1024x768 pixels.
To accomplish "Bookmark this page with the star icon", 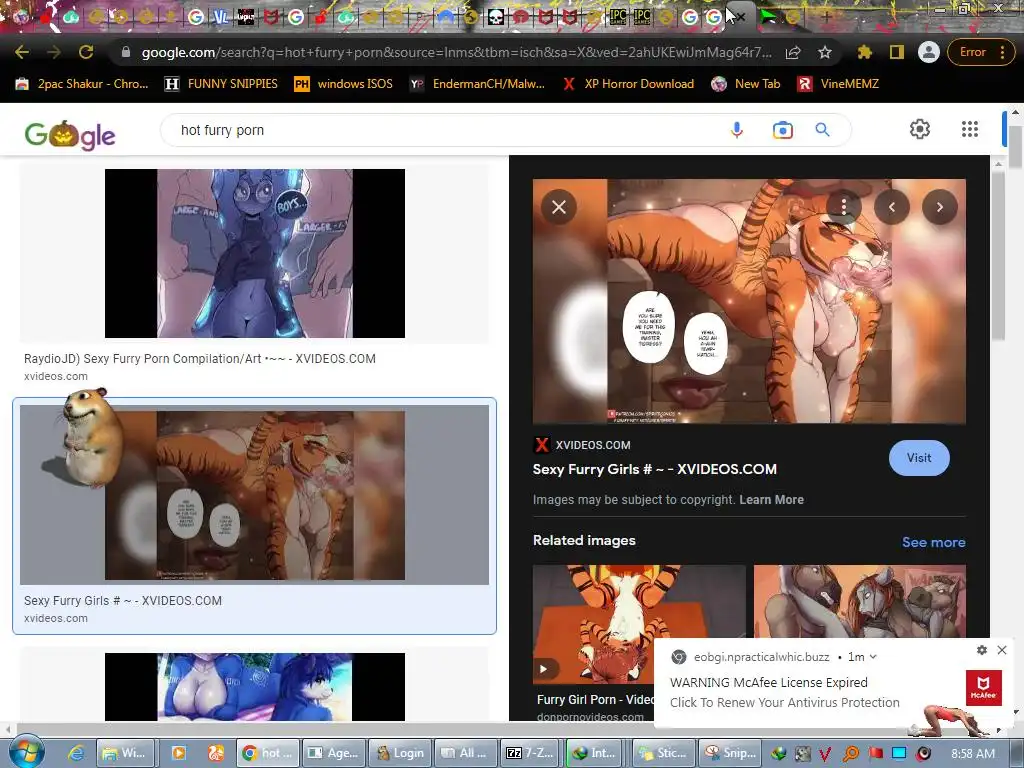I will tap(825, 52).
